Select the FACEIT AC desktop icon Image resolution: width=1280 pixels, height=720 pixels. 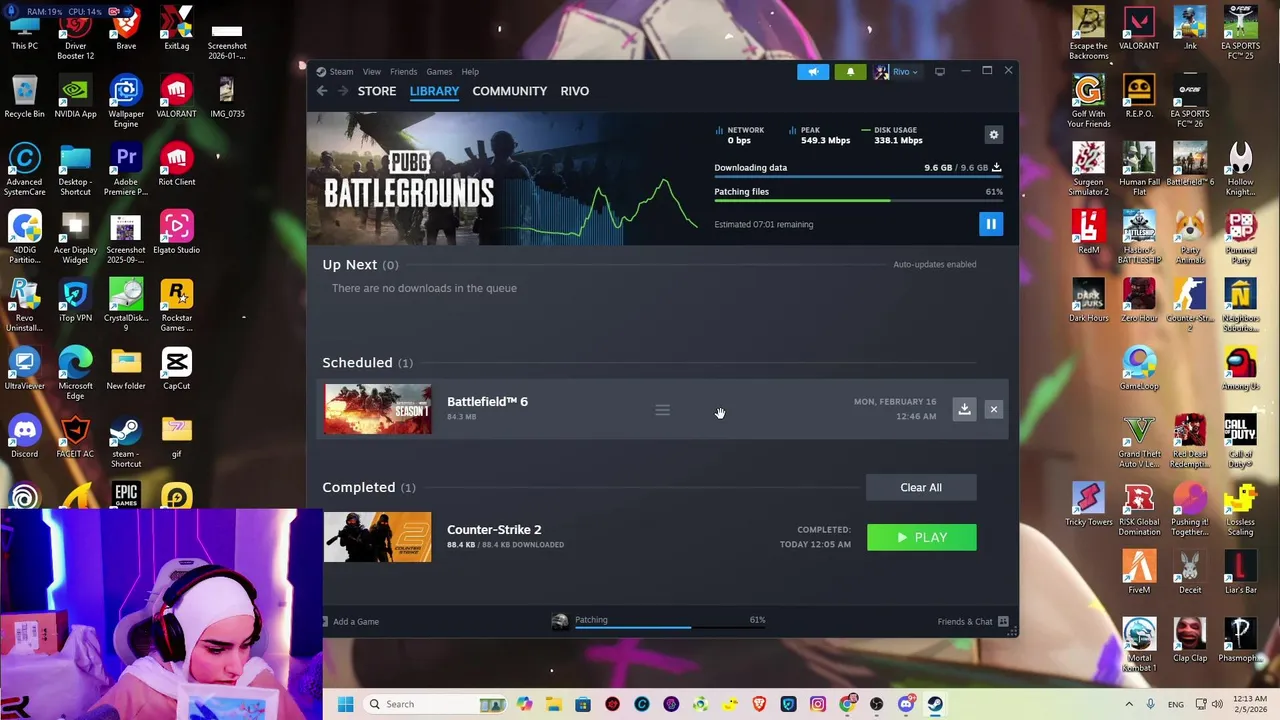point(75,437)
